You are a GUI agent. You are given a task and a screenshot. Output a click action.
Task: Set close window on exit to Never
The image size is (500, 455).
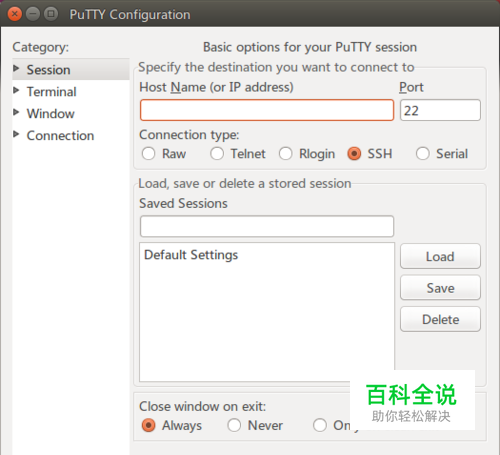tap(234, 425)
